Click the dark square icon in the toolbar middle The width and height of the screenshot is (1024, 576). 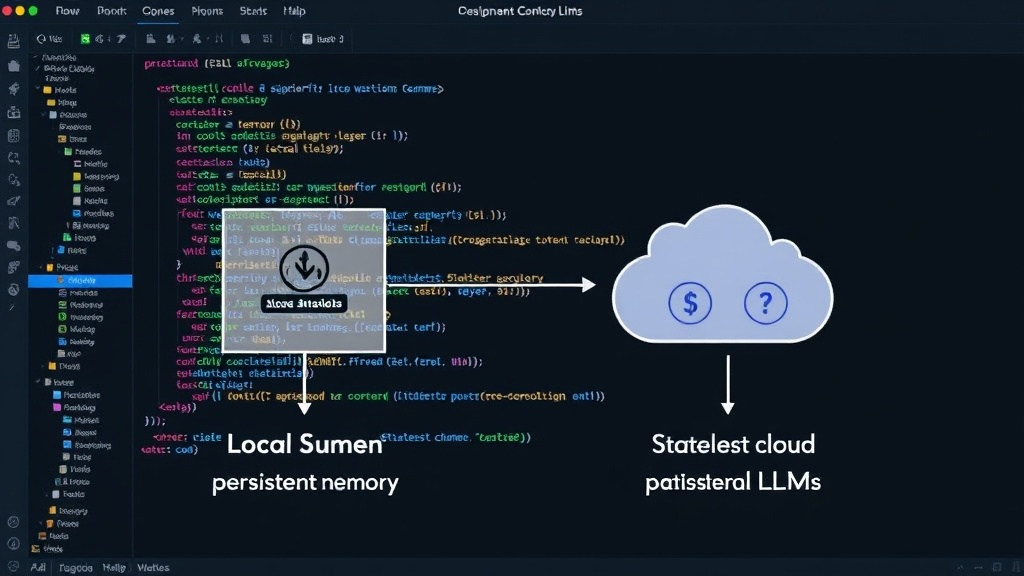coord(246,39)
